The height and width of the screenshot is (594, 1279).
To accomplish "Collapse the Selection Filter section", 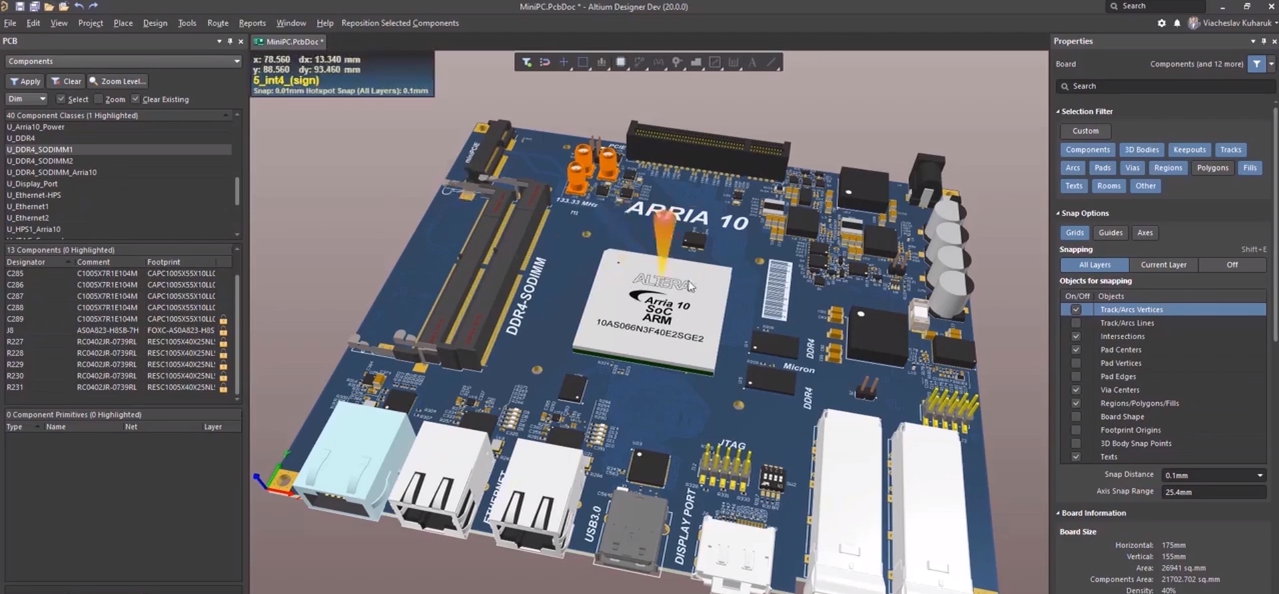I will (x=1058, y=112).
